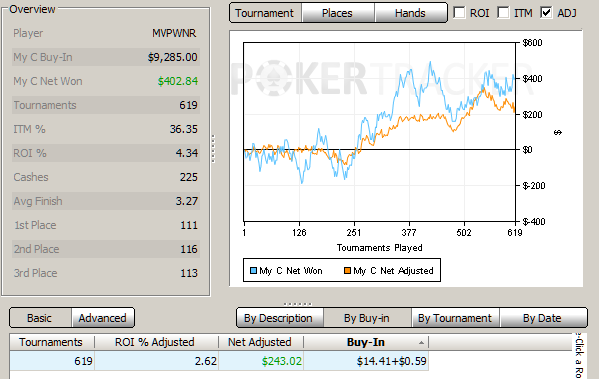Click the 619 Tournaments table cell
Screen dimensions: 599x379
[x=52, y=361]
